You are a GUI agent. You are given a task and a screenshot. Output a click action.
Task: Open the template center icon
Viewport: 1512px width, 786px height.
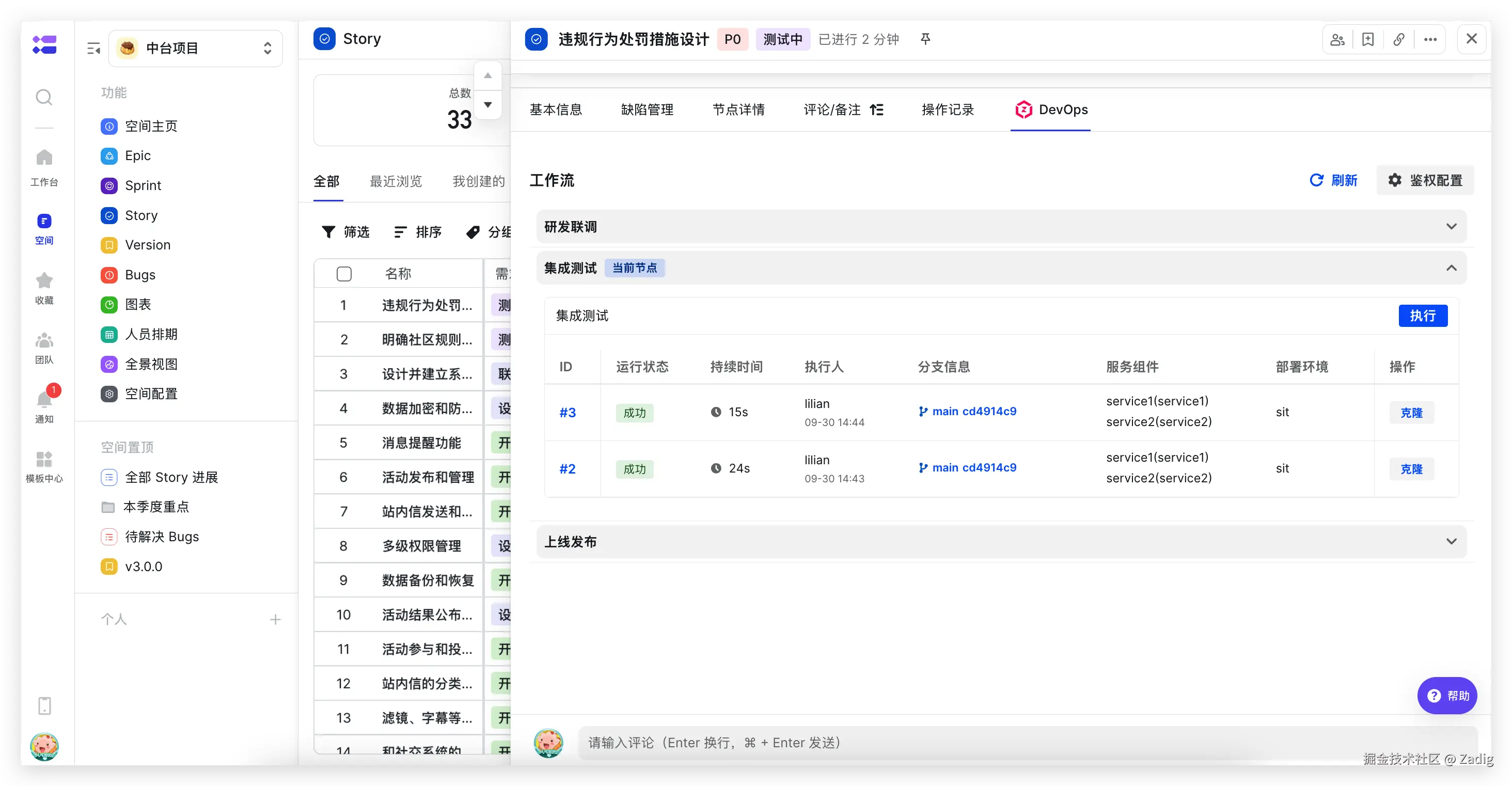coord(44,459)
